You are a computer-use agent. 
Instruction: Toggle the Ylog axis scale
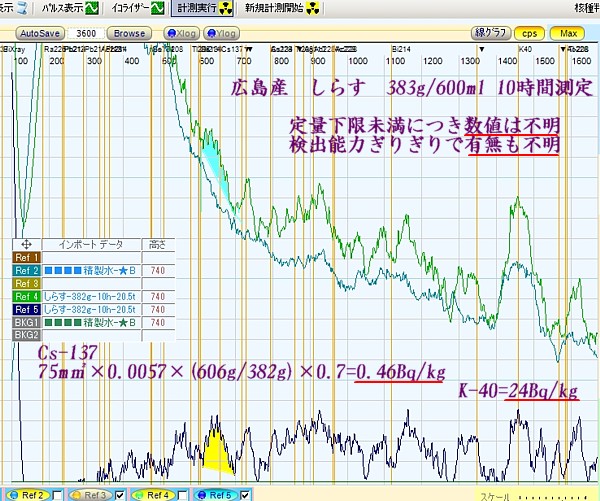pos(222,33)
